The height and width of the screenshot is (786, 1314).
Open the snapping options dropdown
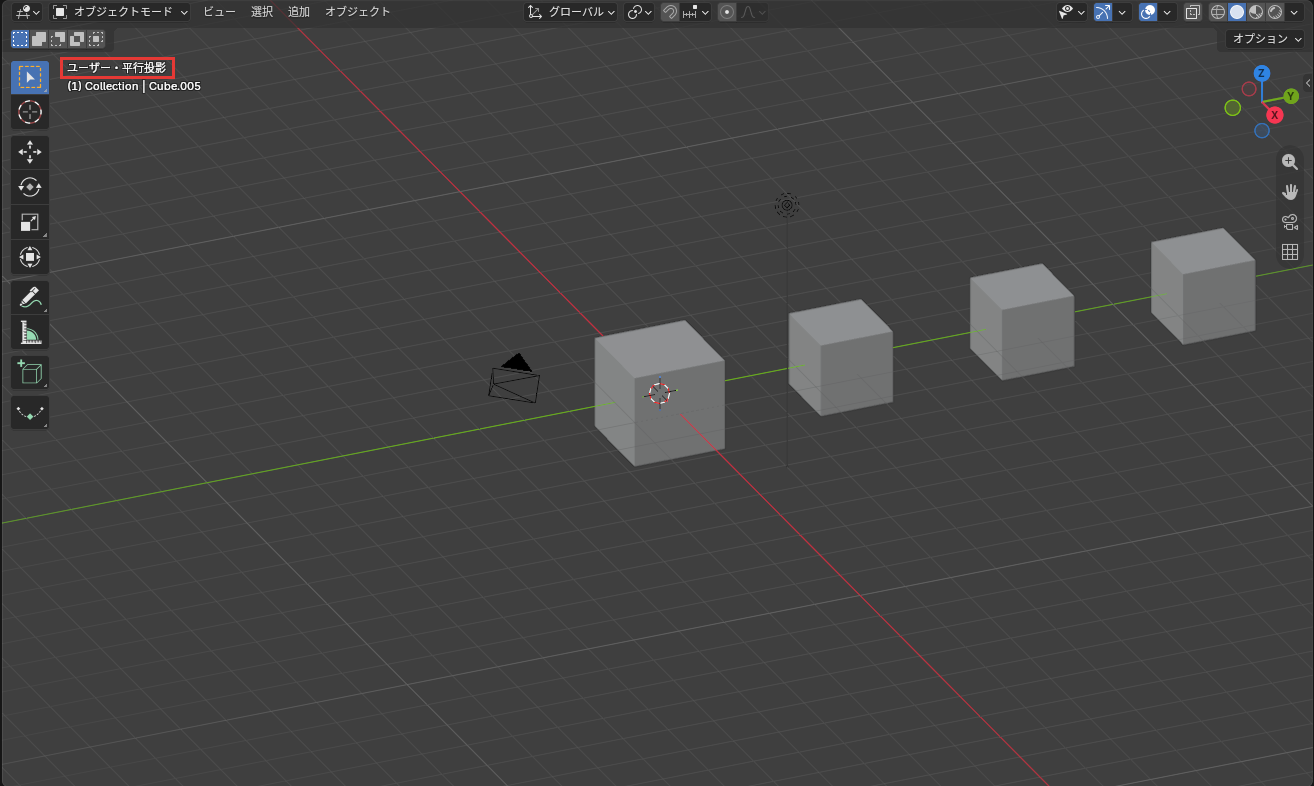pos(696,12)
